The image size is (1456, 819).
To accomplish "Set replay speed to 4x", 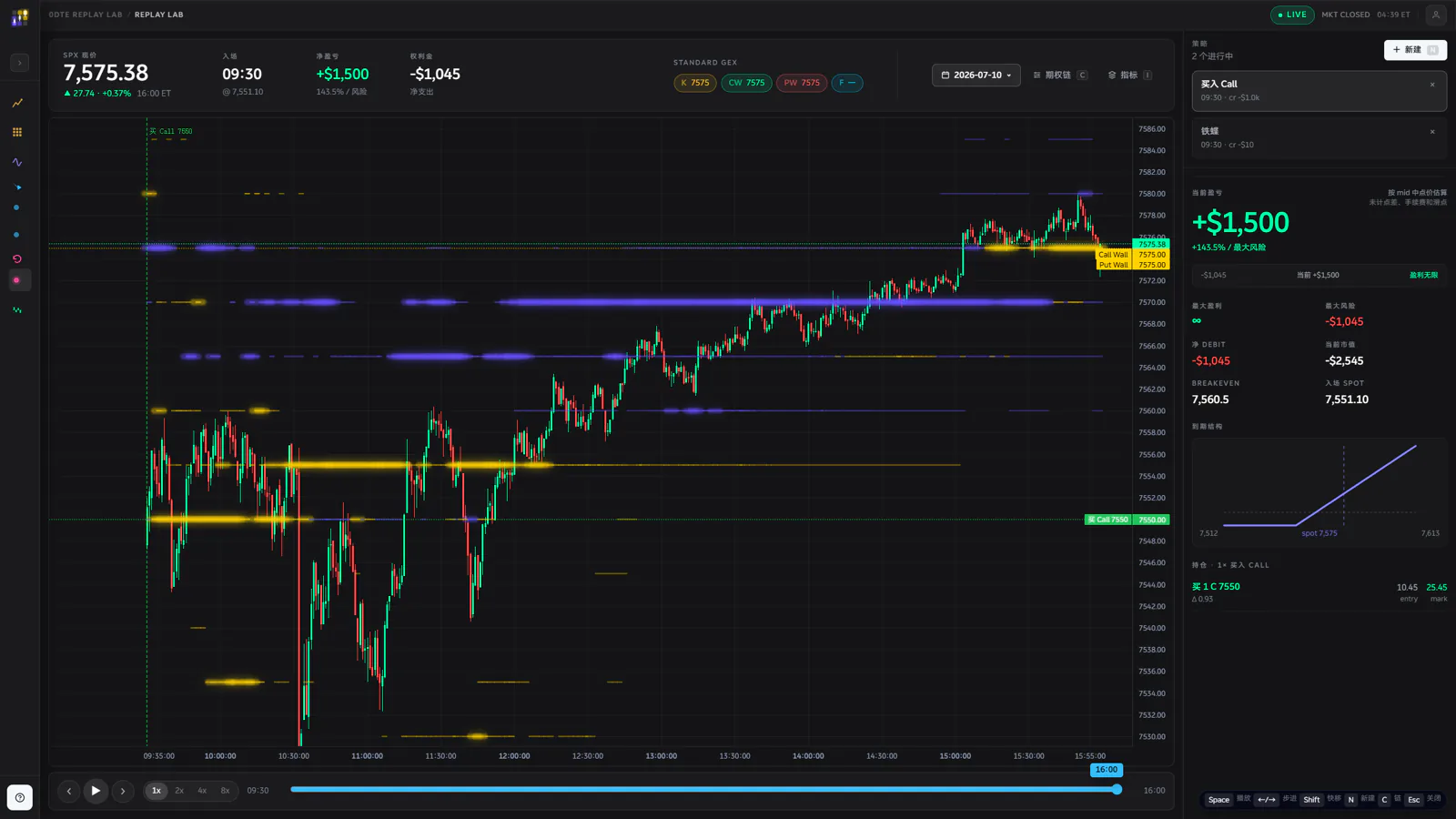I will [x=202, y=791].
